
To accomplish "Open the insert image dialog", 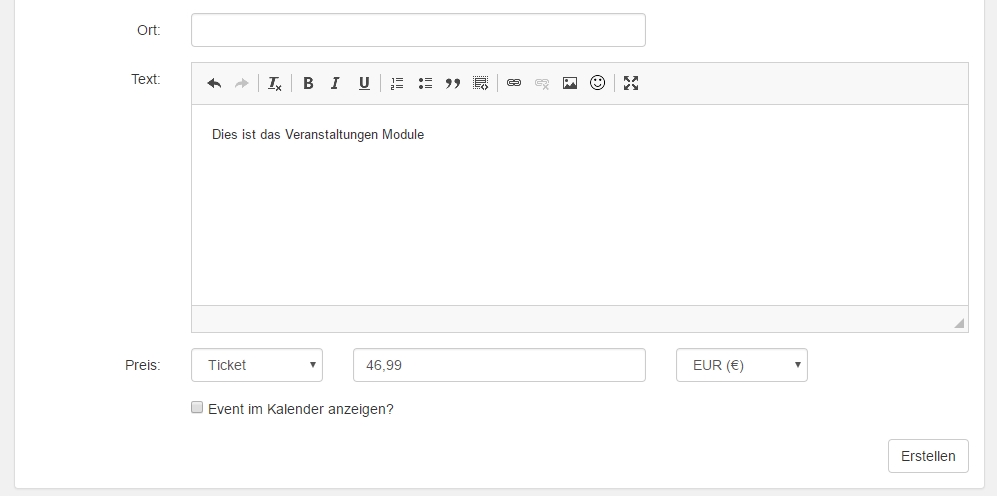I will click(x=570, y=83).
